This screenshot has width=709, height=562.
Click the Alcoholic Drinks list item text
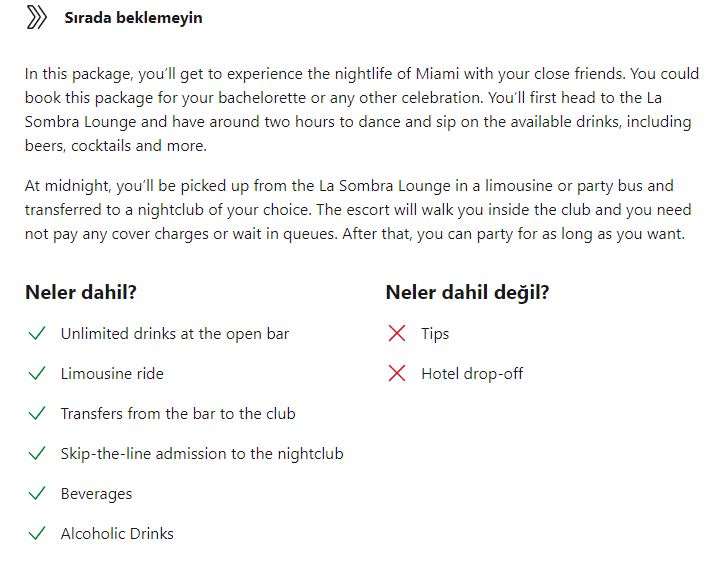[117, 534]
